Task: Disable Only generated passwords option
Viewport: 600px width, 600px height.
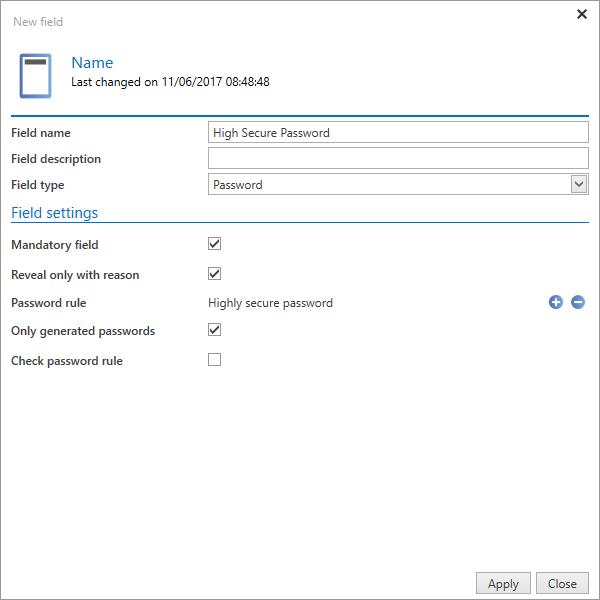Action: pyautogui.click(x=214, y=330)
